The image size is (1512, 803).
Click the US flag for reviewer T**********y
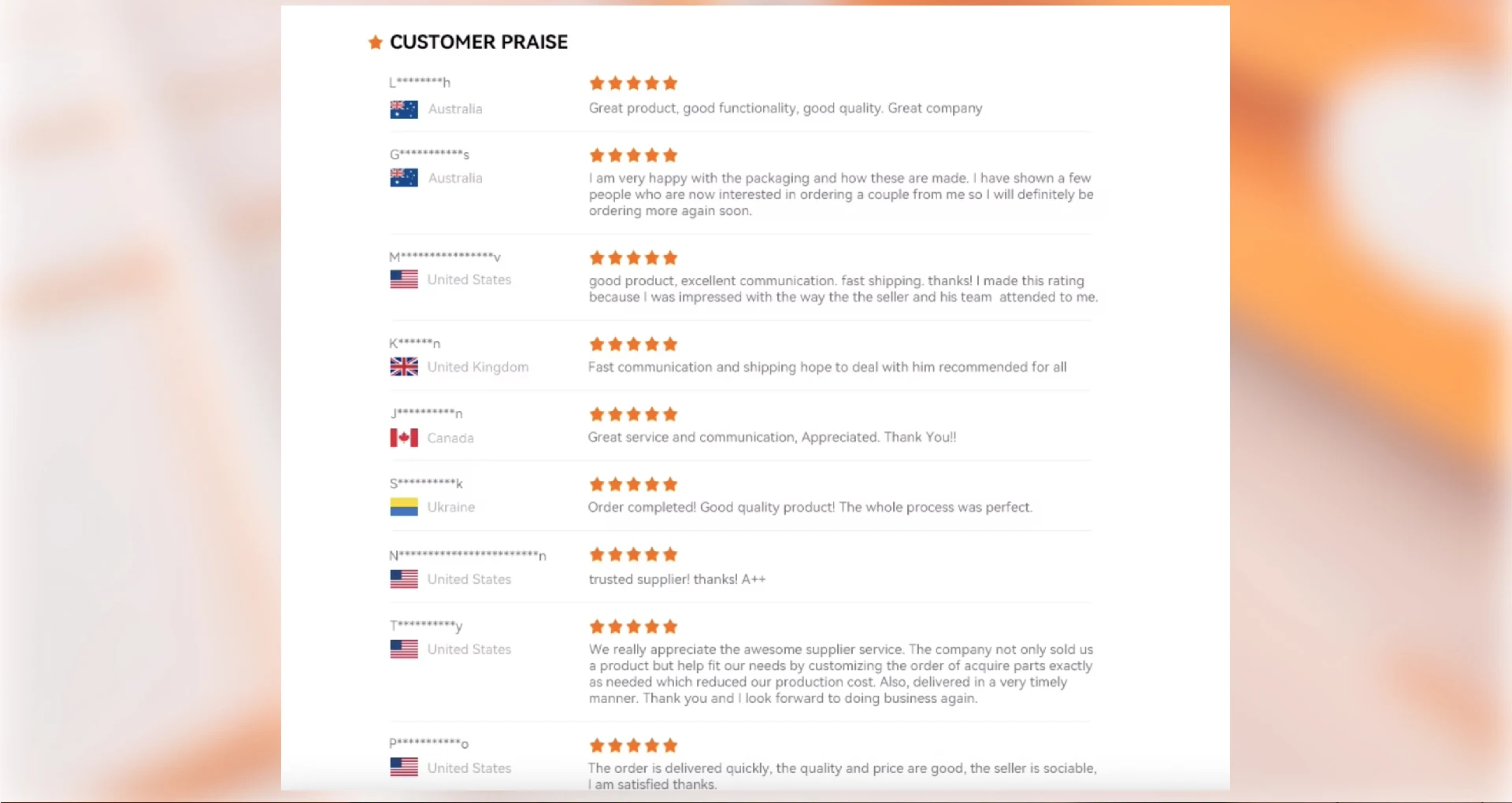pyautogui.click(x=404, y=649)
